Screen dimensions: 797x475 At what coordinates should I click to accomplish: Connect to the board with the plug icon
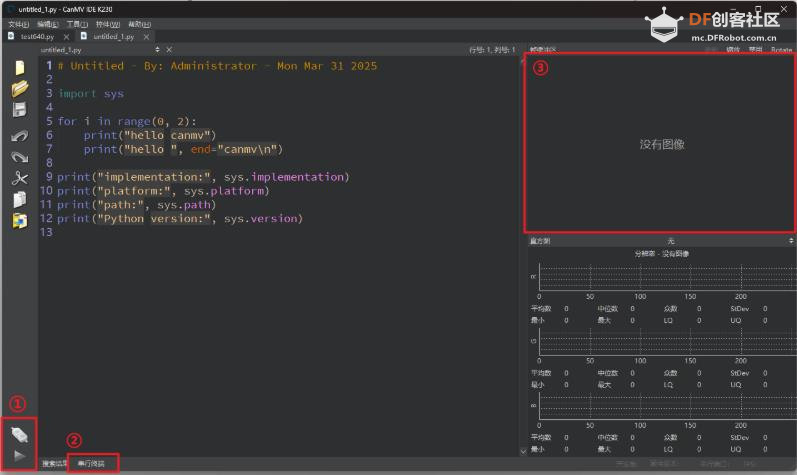(x=21, y=434)
